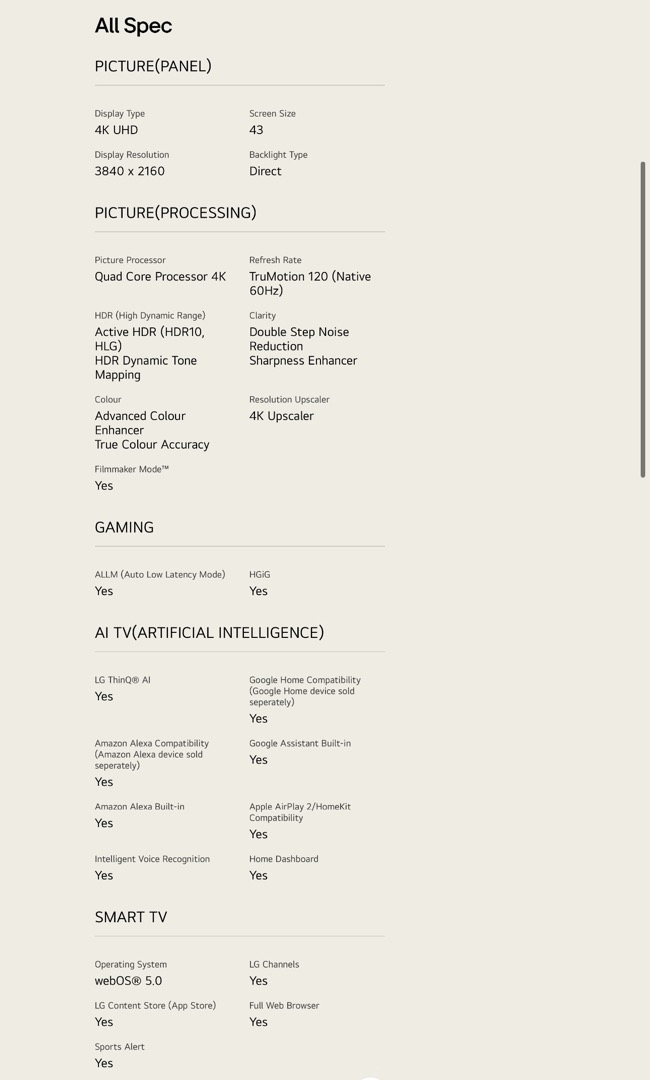Select the GAMING section heading
Screen dimensions: 650x1080
pyautogui.click(x=124, y=528)
